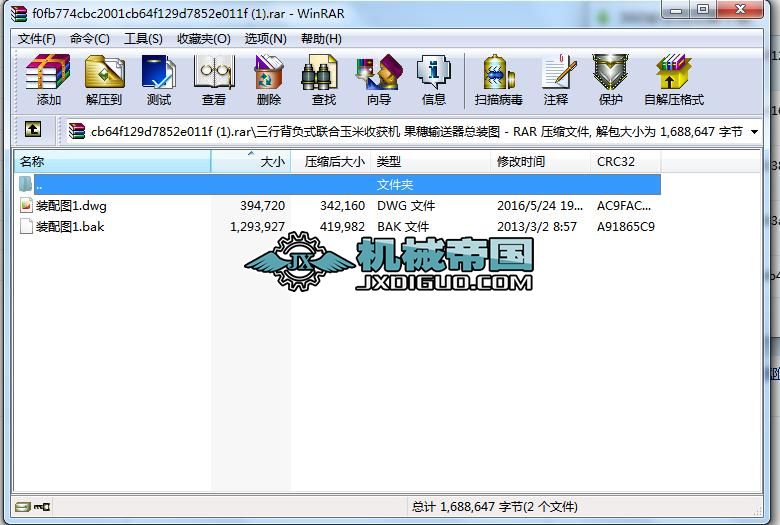Close the WinRAR window
Screen dimensions: 780x525
click(x=740, y=10)
